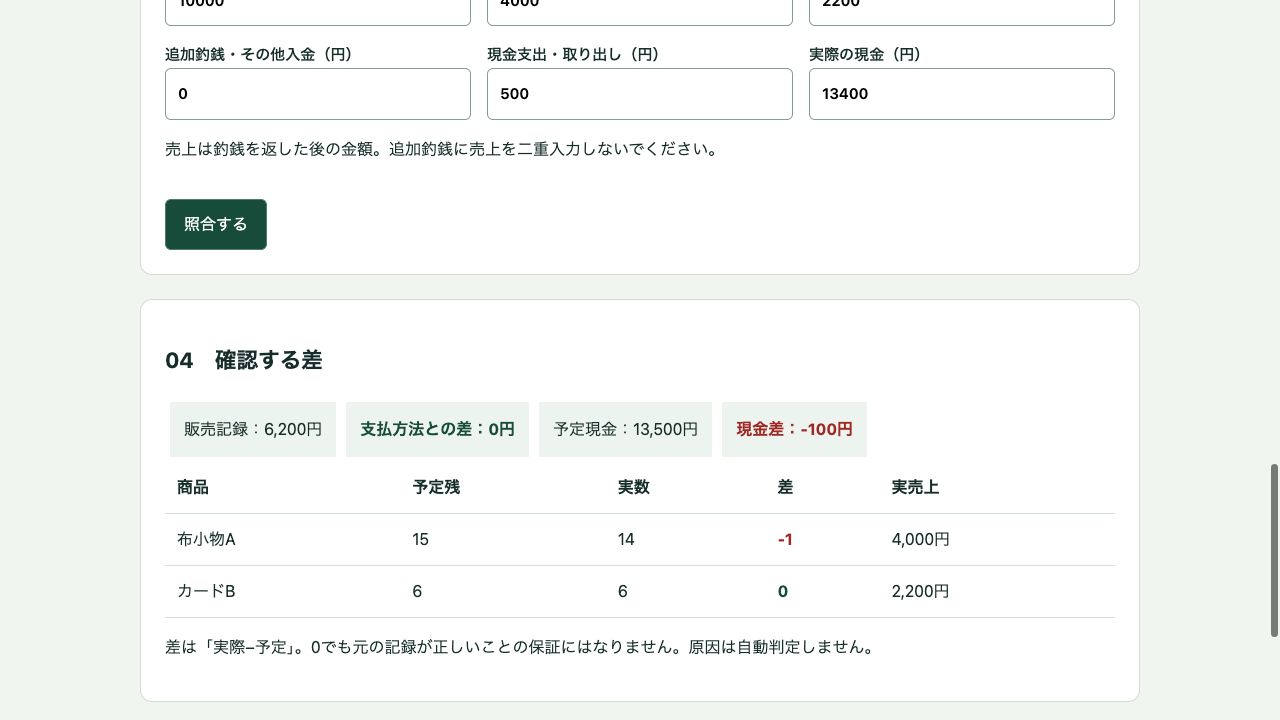Click the partially visible field showing 2200

(962, 12)
